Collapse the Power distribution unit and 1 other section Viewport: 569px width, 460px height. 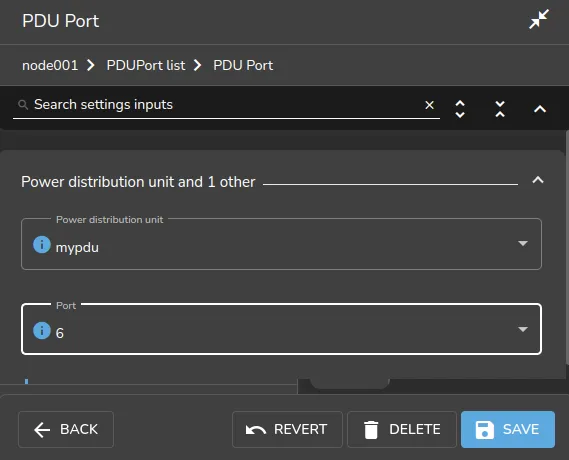538,180
